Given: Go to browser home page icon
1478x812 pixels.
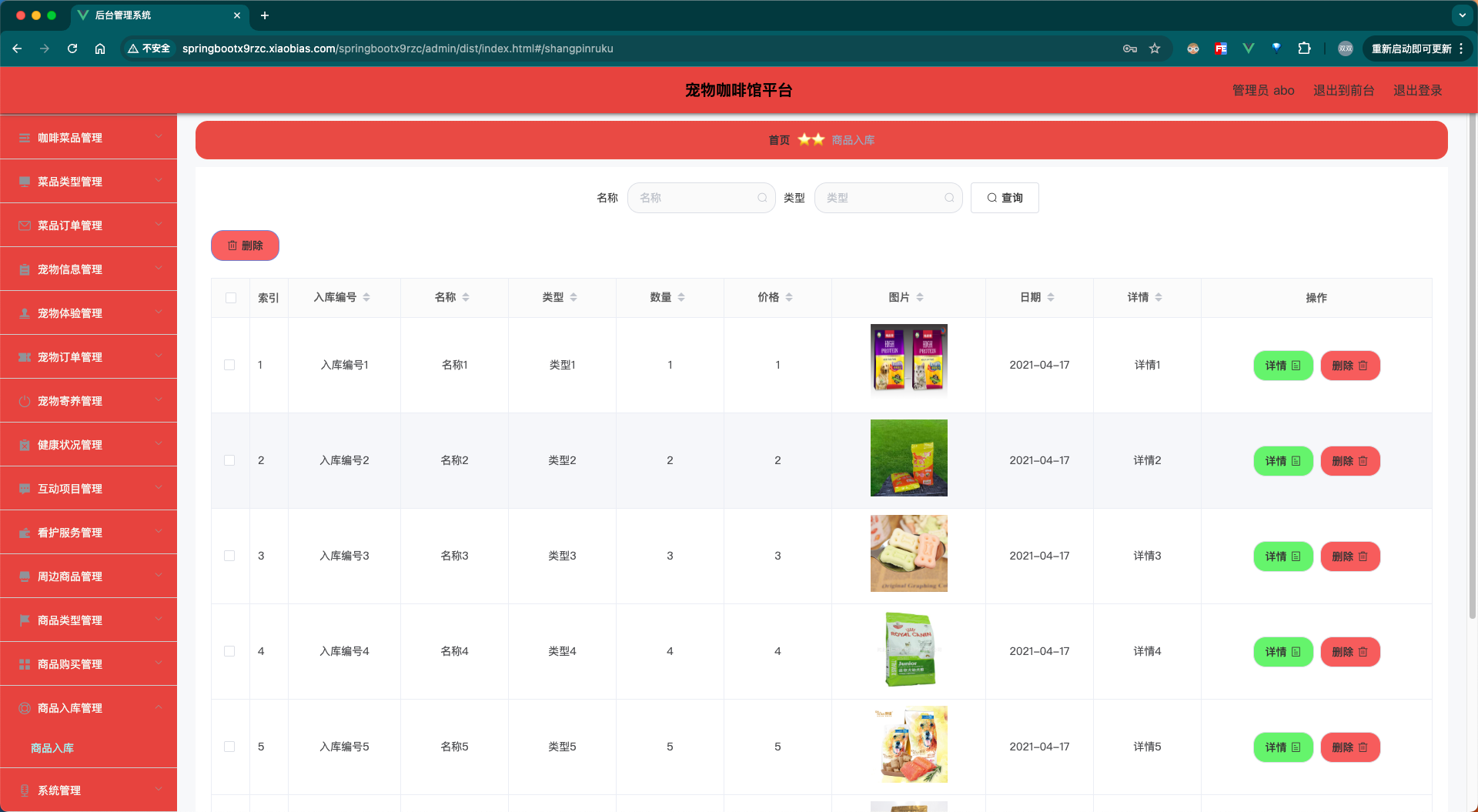Looking at the screenshot, I should pos(100,48).
